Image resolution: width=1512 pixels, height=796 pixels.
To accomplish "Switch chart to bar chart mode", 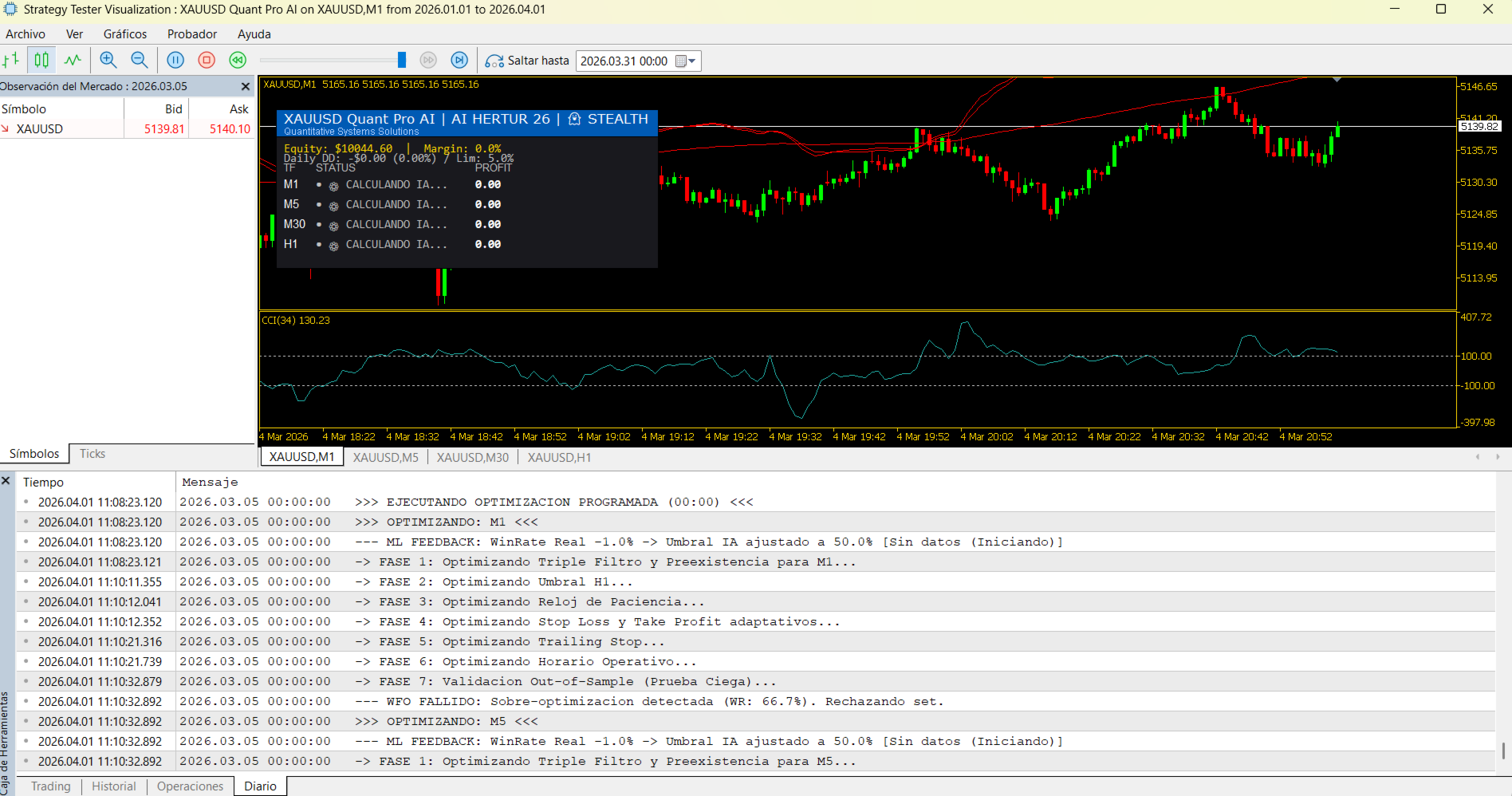I will pos(11,60).
